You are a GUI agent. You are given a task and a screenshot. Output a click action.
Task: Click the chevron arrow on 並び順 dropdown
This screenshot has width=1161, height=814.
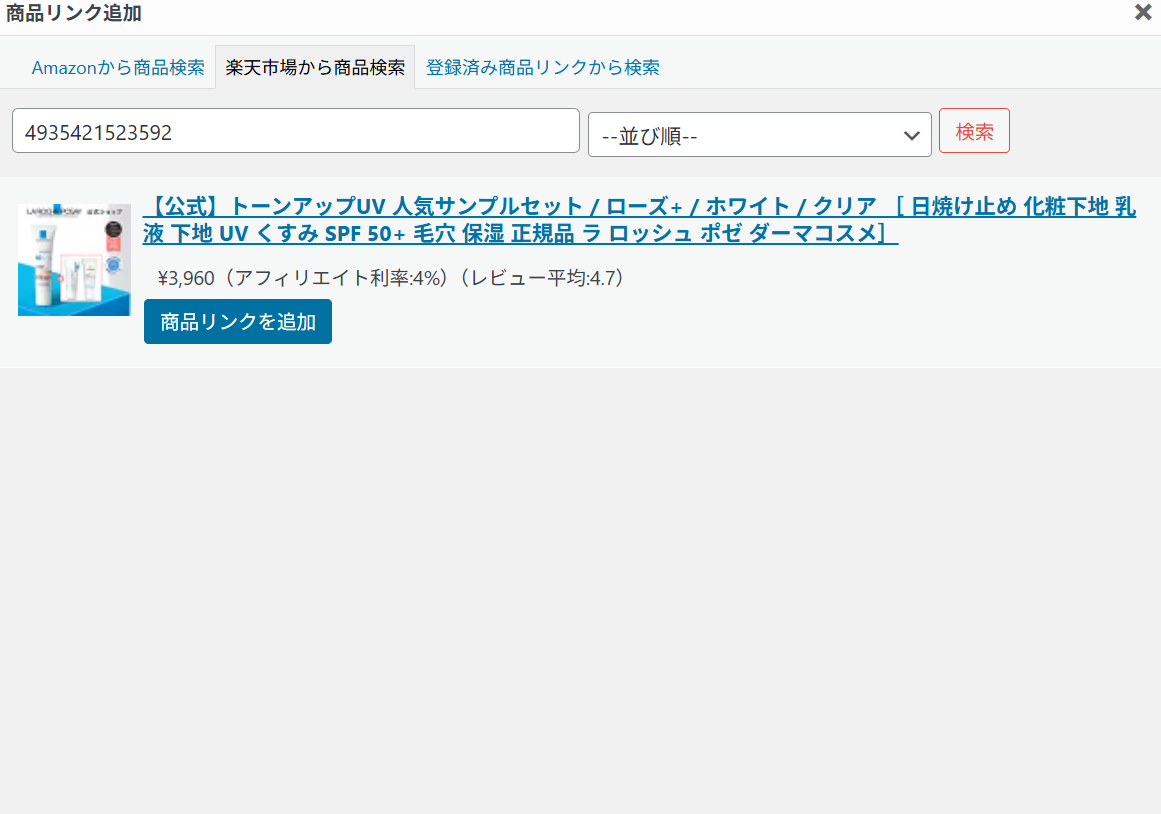click(x=911, y=136)
